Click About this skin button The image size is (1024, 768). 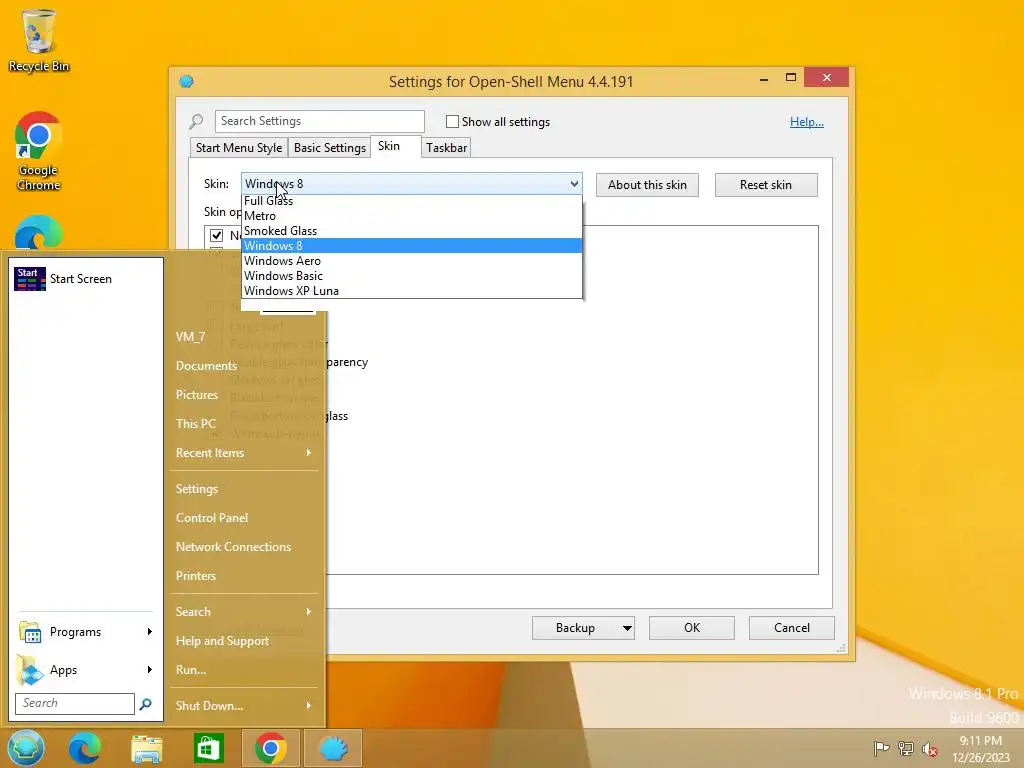coord(647,185)
